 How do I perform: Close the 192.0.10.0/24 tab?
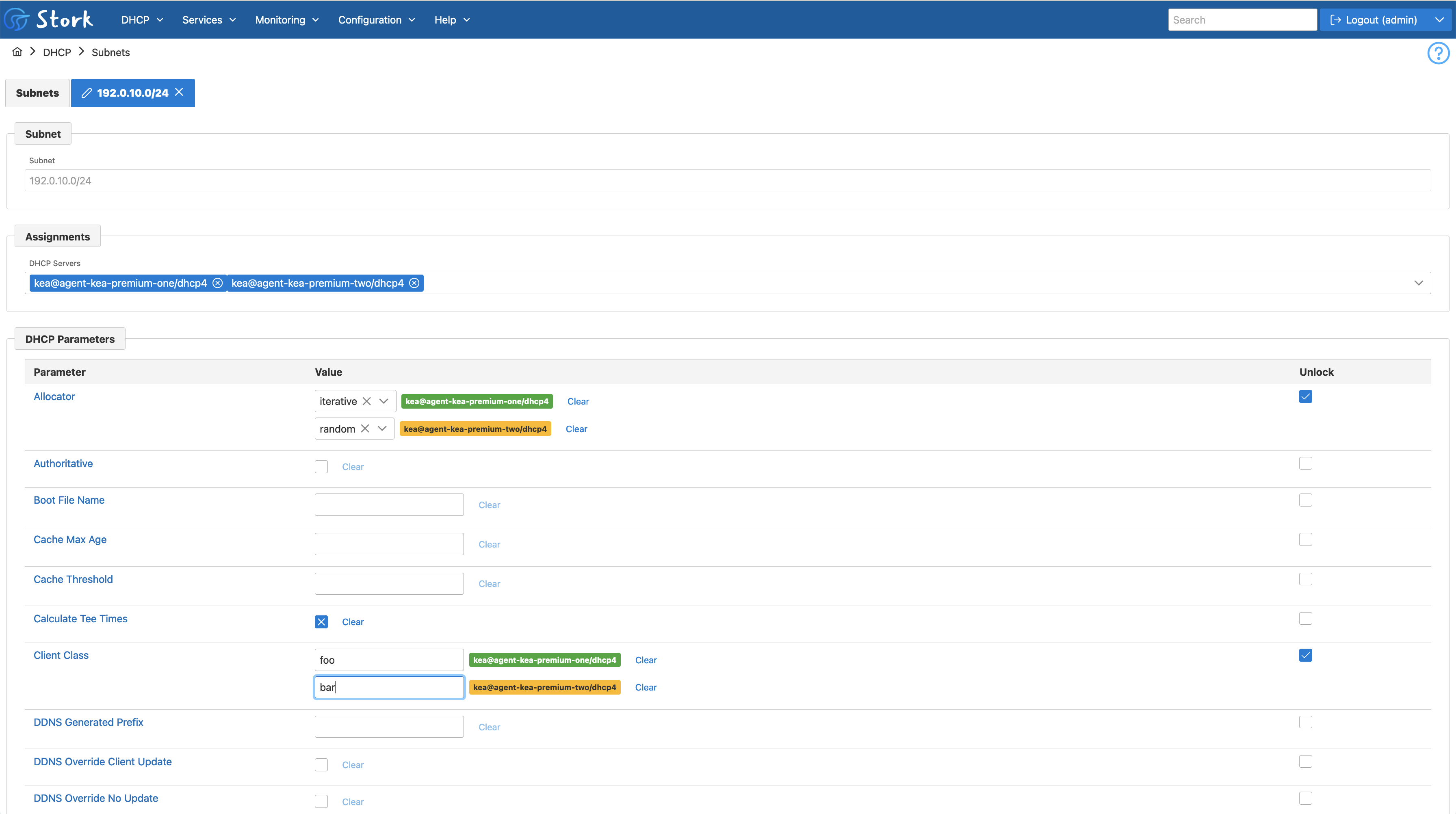click(x=179, y=92)
